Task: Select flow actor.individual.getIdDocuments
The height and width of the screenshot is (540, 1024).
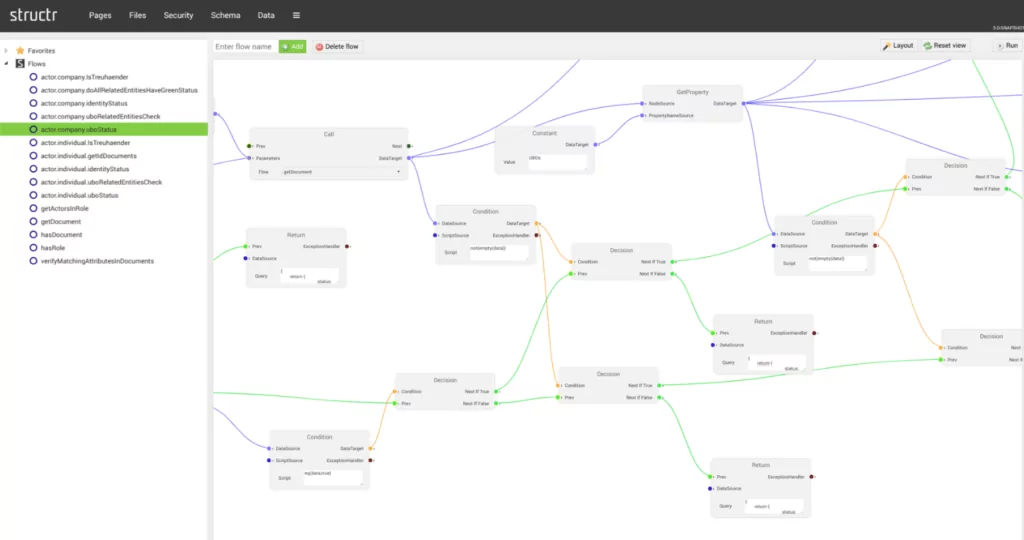Action: (x=88, y=155)
